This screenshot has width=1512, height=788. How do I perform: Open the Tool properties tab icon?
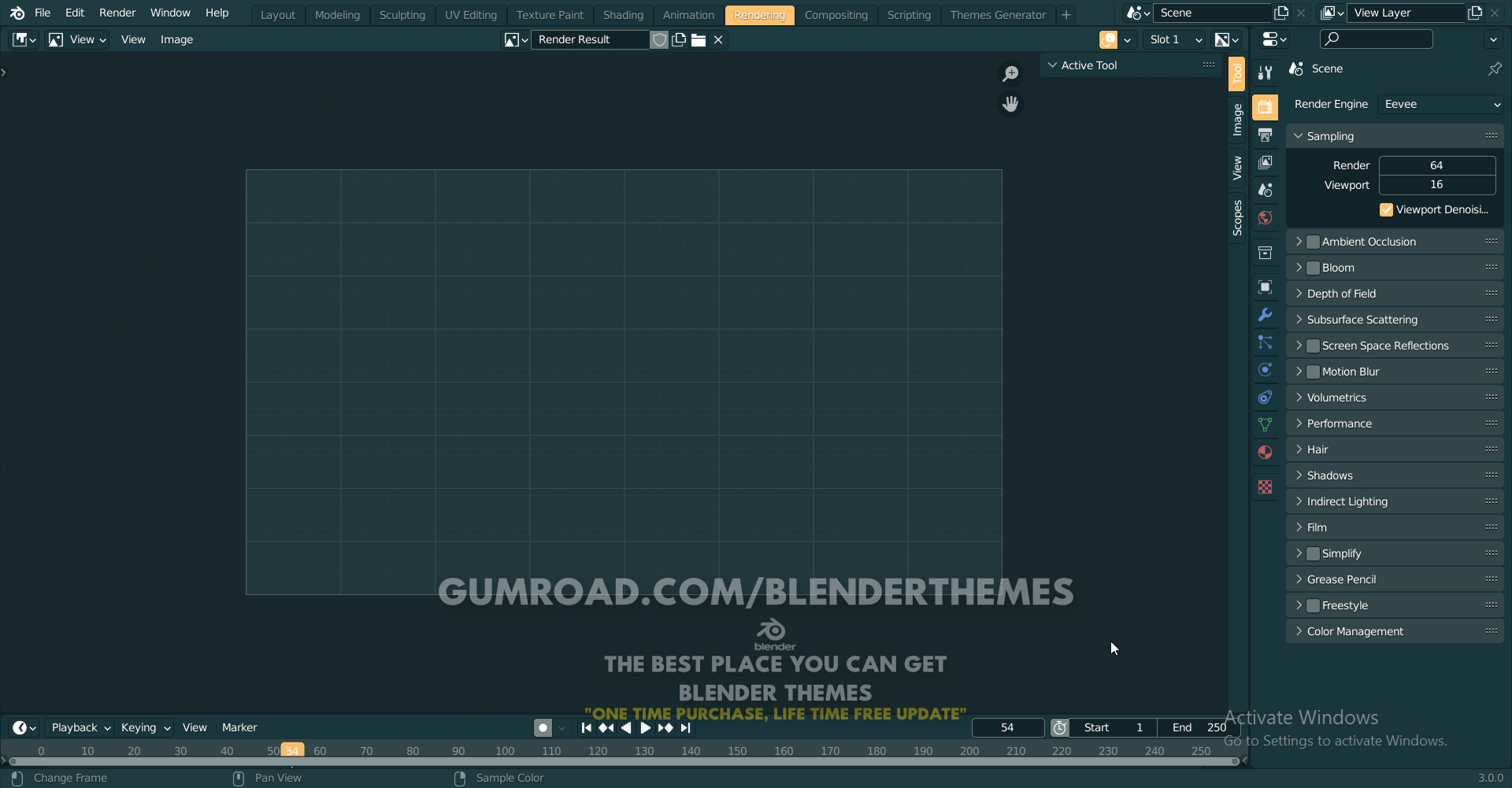pos(1265,72)
